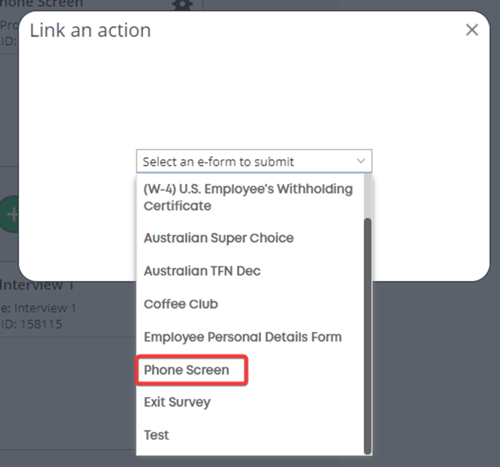Collapse the e-form list using chevron arrow
500x467 pixels.
click(361, 161)
